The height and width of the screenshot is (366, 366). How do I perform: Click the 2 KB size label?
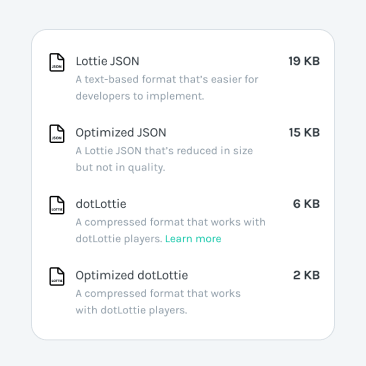(x=306, y=275)
